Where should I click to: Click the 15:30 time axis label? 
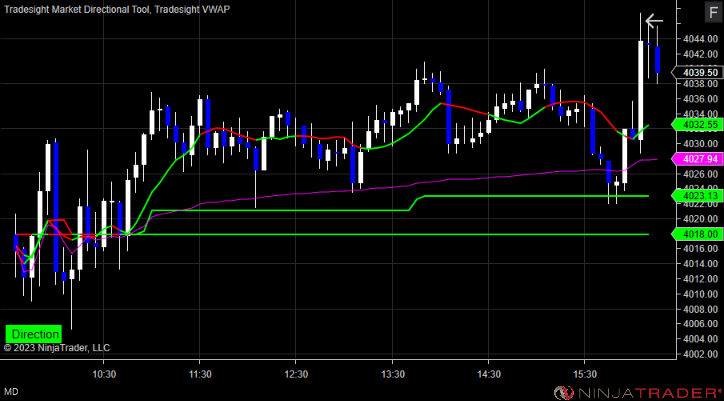pyautogui.click(x=585, y=373)
